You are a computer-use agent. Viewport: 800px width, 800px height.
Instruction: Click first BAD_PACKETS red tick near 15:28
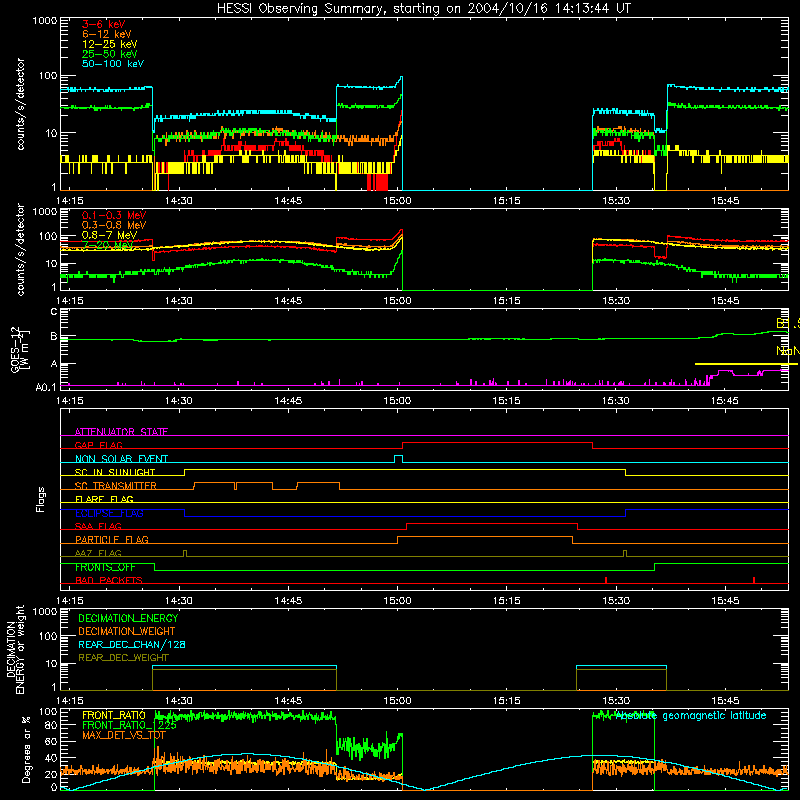[x=606, y=580]
